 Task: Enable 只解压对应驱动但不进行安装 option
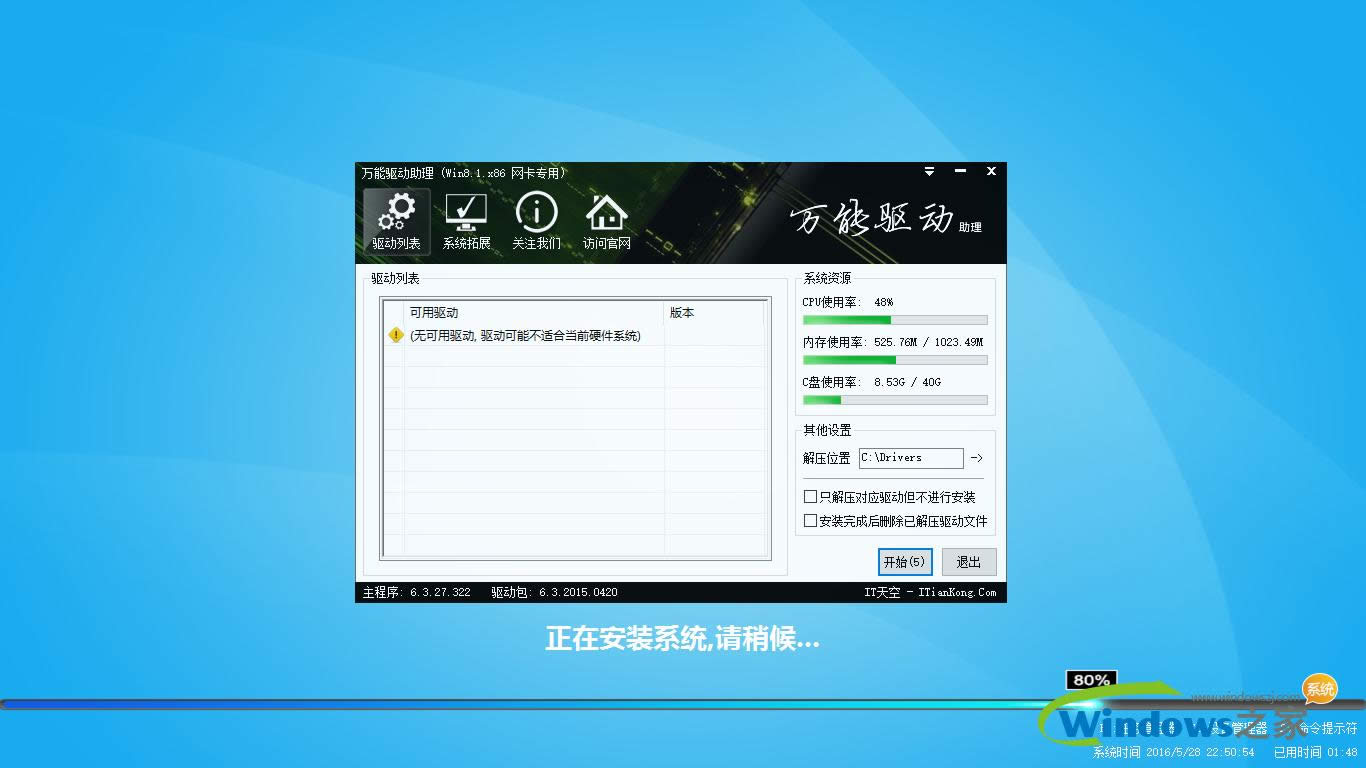coord(811,496)
